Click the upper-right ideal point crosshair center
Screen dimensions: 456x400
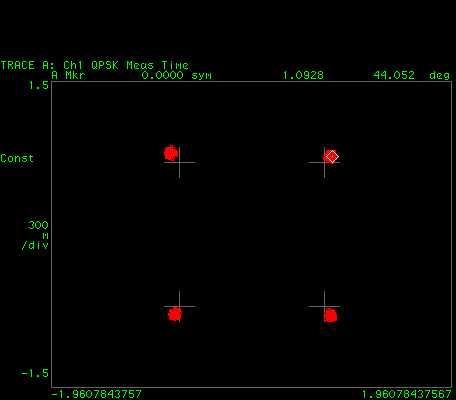click(x=324, y=162)
